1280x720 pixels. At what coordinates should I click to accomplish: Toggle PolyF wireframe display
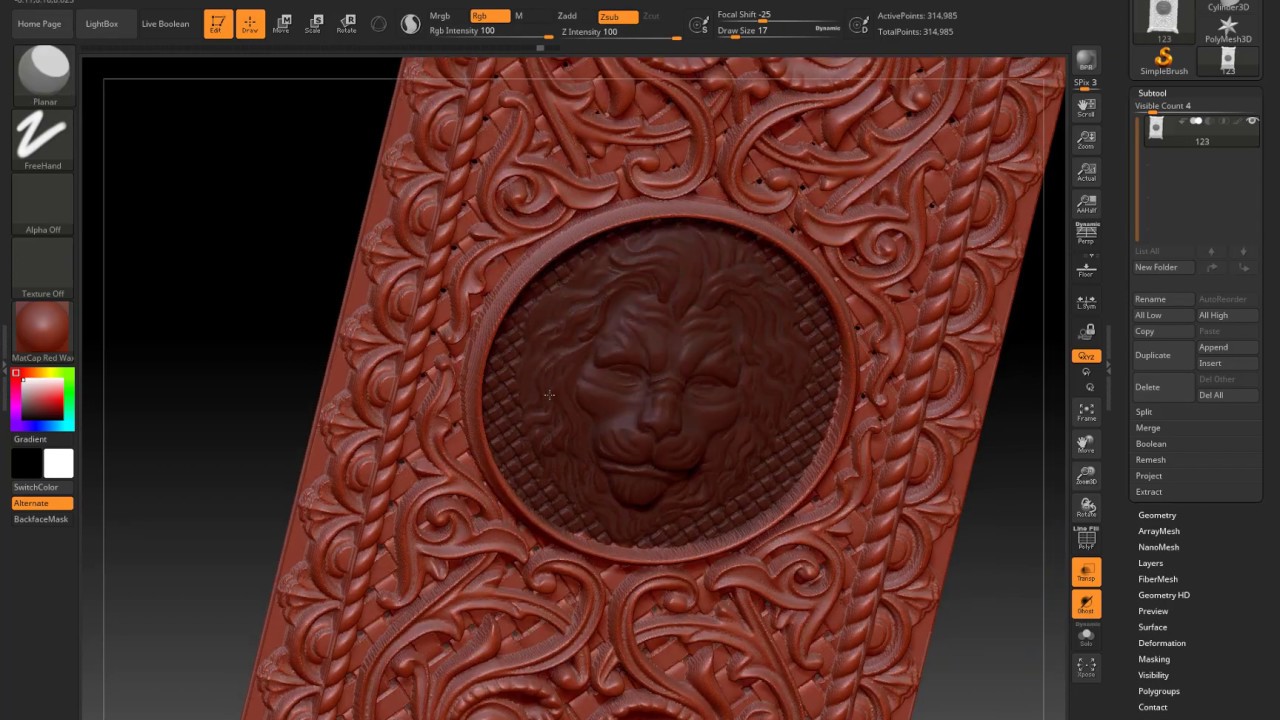coord(1086,539)
